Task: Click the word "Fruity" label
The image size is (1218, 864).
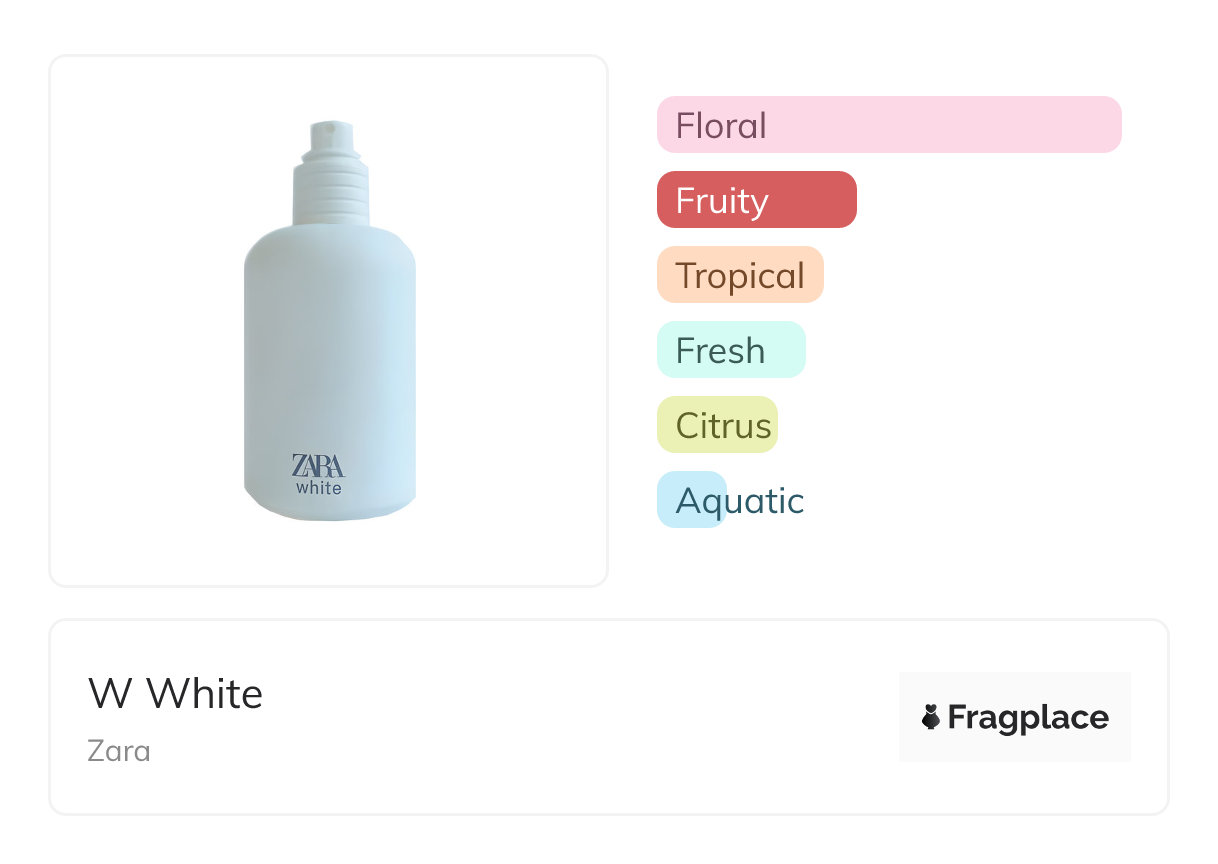Action: [722, 201]
